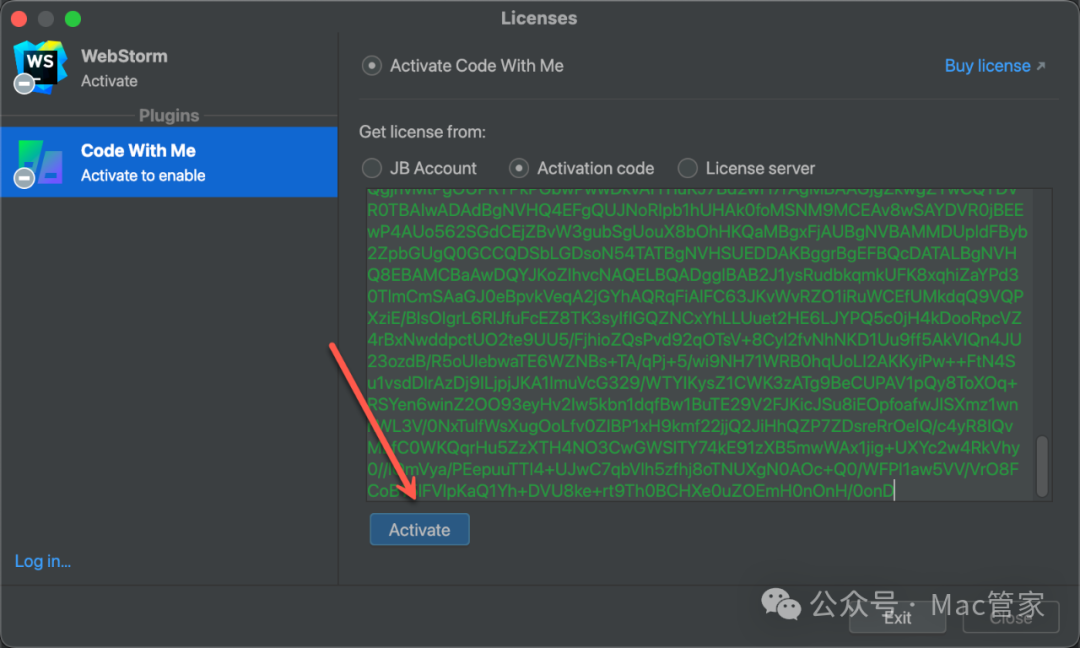The image size is (1080, 648).
Task: Open the Log in… link
Action: [43, 561]
